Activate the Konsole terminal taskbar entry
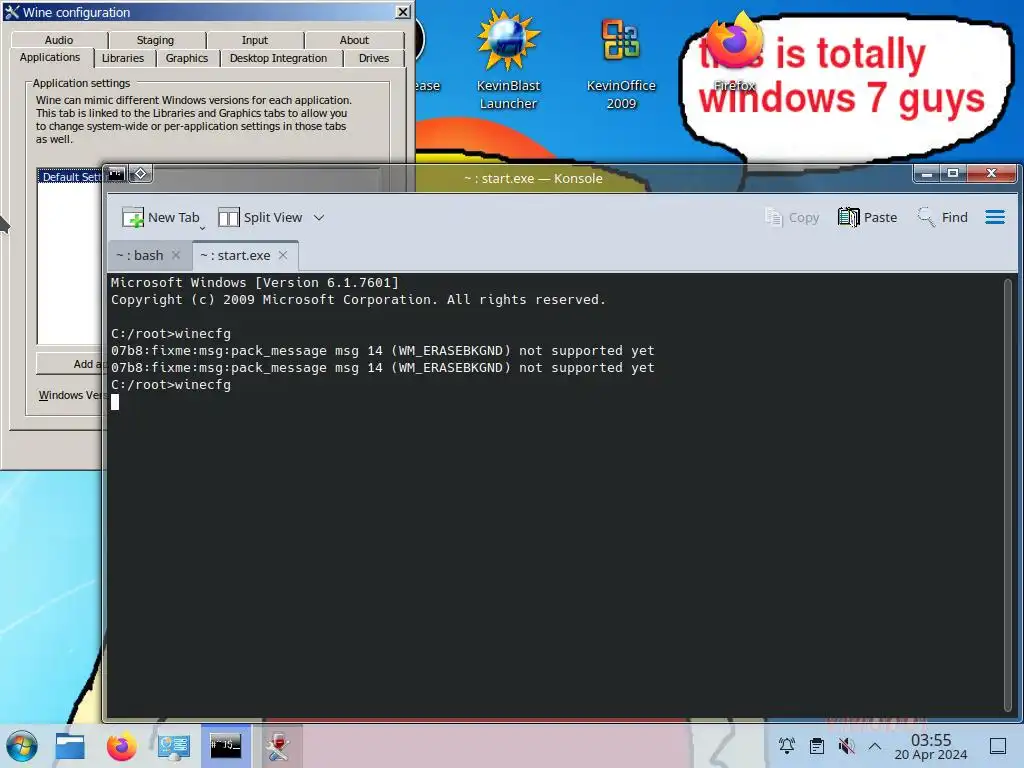Image resolution: width=1024 pixels, height=768 pixels. coord(225,746)
